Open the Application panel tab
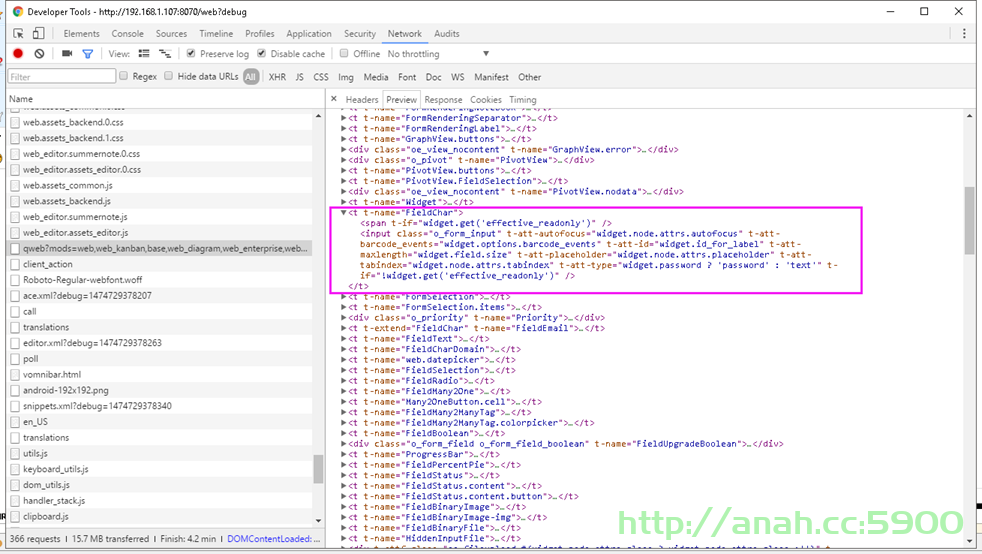The height and width of the screenshot is (554, 982). [309, 34]
